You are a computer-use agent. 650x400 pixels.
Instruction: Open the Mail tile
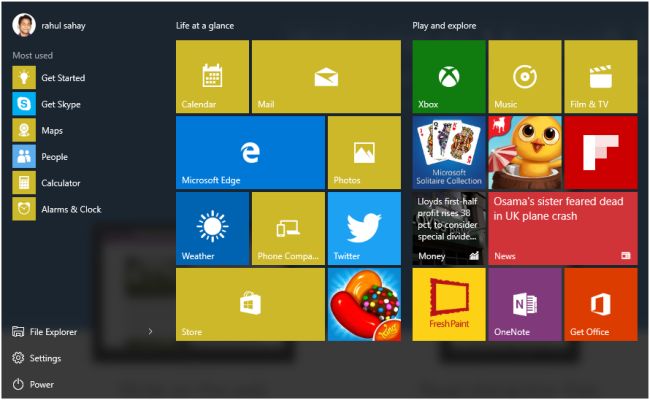(x=326, y=77)
